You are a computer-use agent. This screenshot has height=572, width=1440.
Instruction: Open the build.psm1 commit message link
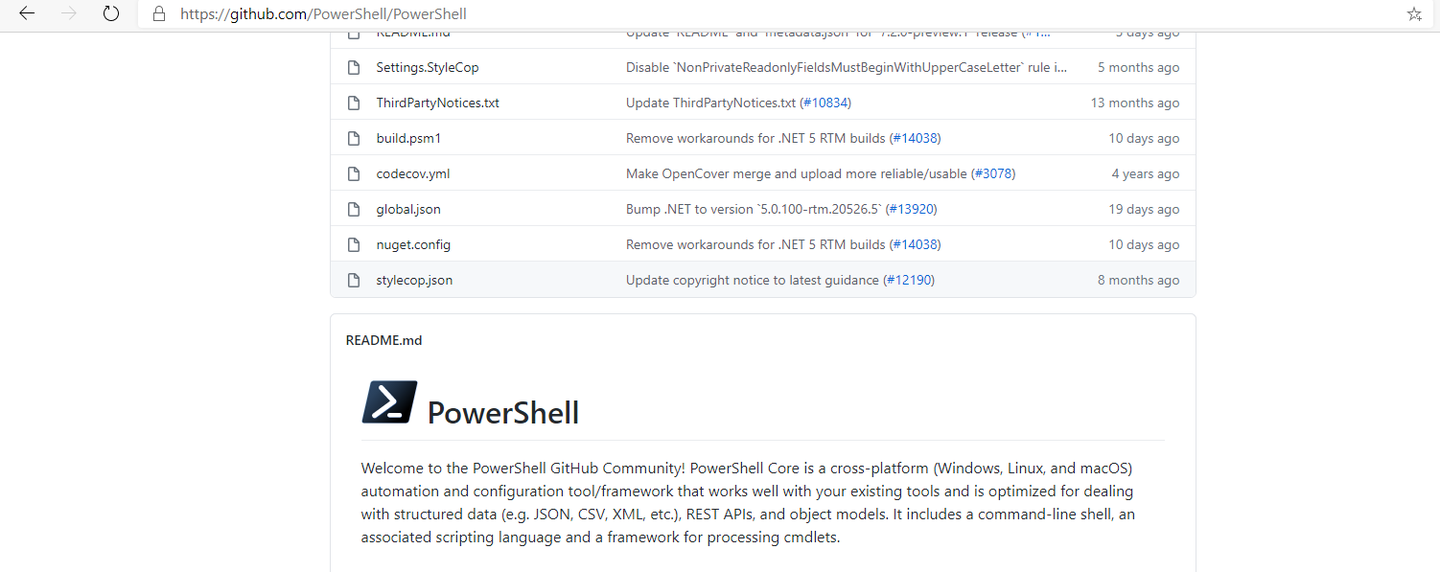[755, 139]
